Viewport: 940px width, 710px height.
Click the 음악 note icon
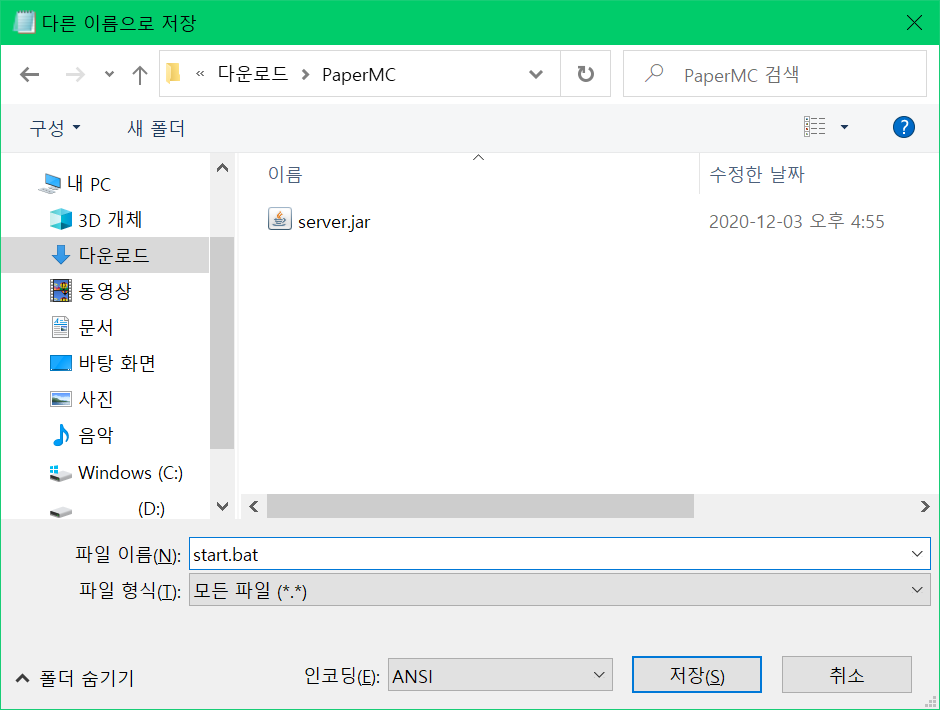[61, 435]
